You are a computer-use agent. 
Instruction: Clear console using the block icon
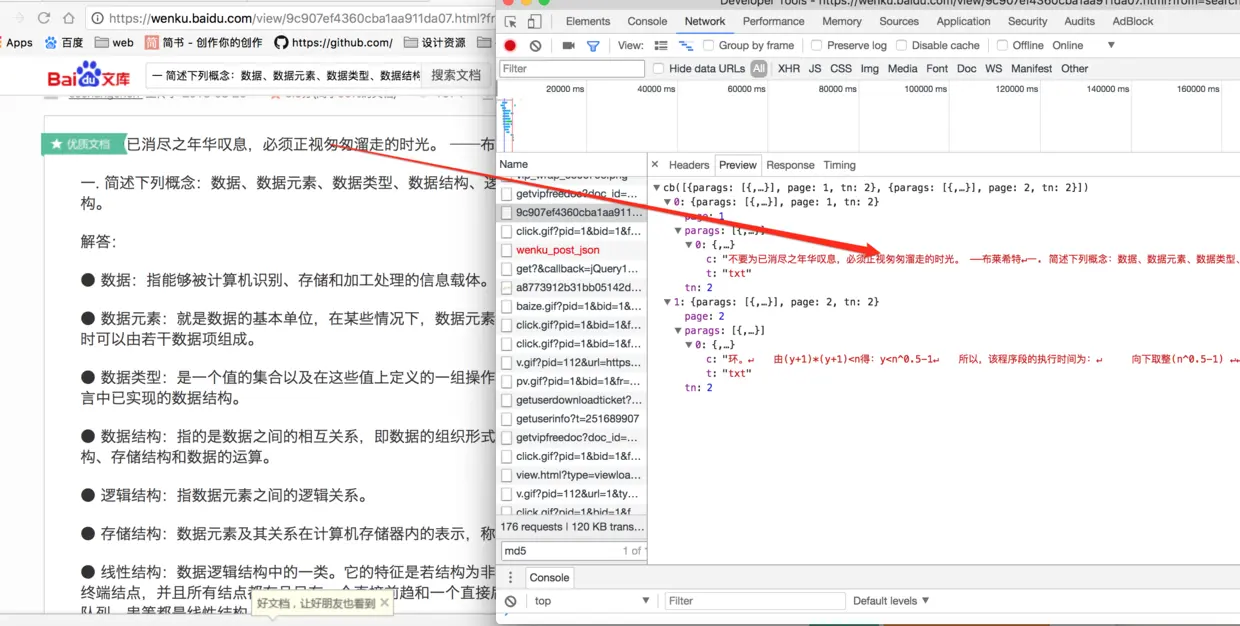[x=511, y=601]
